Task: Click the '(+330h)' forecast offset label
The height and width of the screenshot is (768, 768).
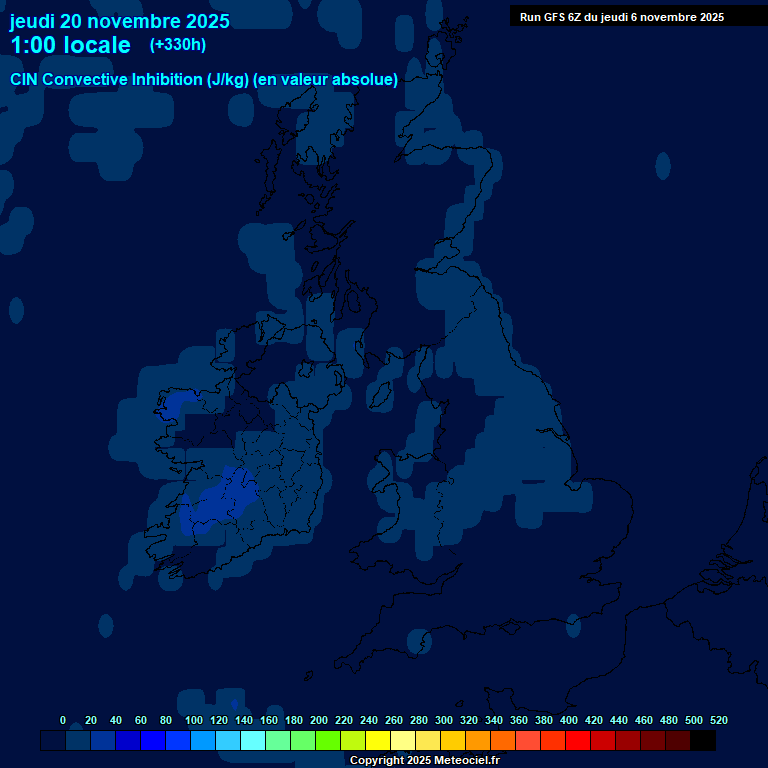Action: pos(178,45)
